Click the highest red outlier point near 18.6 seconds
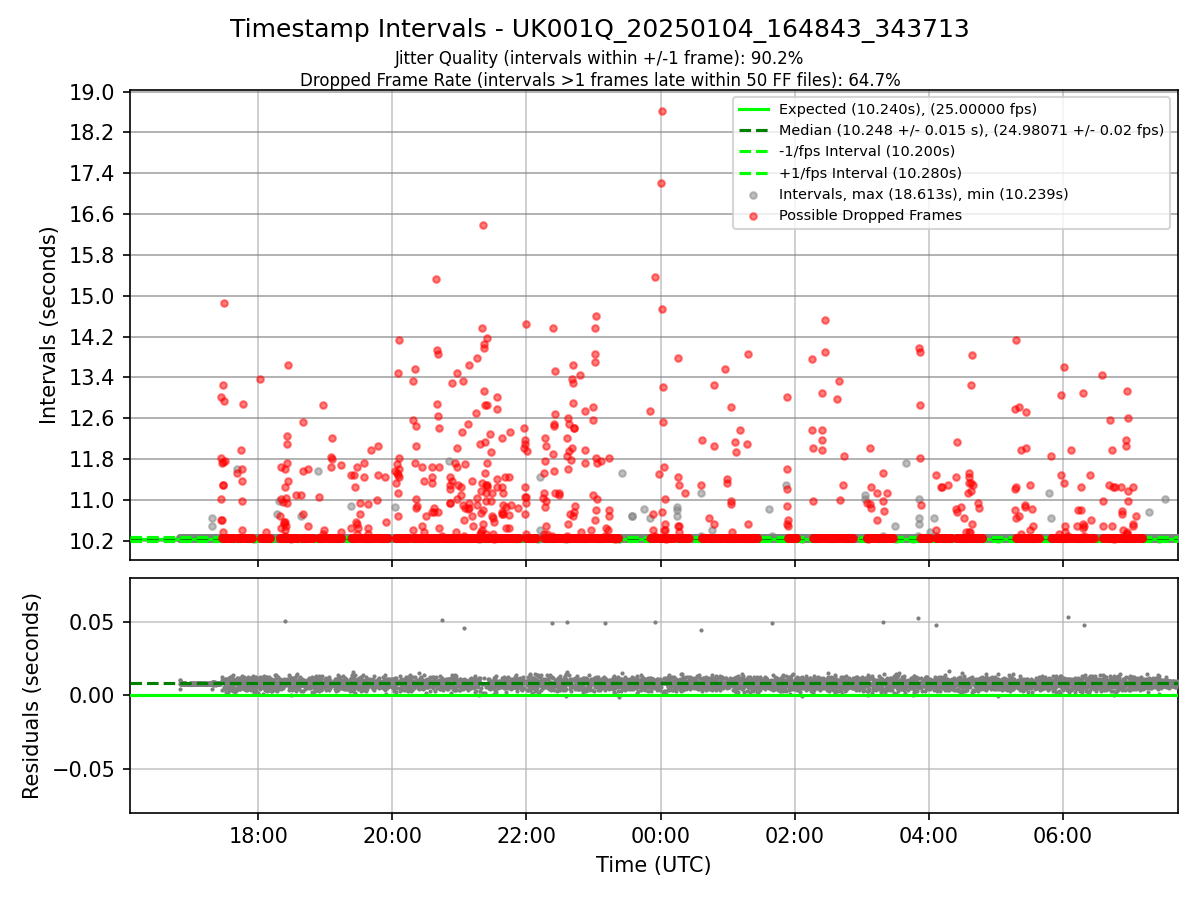This screenshot has height=900, width=1200. [662, 111]
